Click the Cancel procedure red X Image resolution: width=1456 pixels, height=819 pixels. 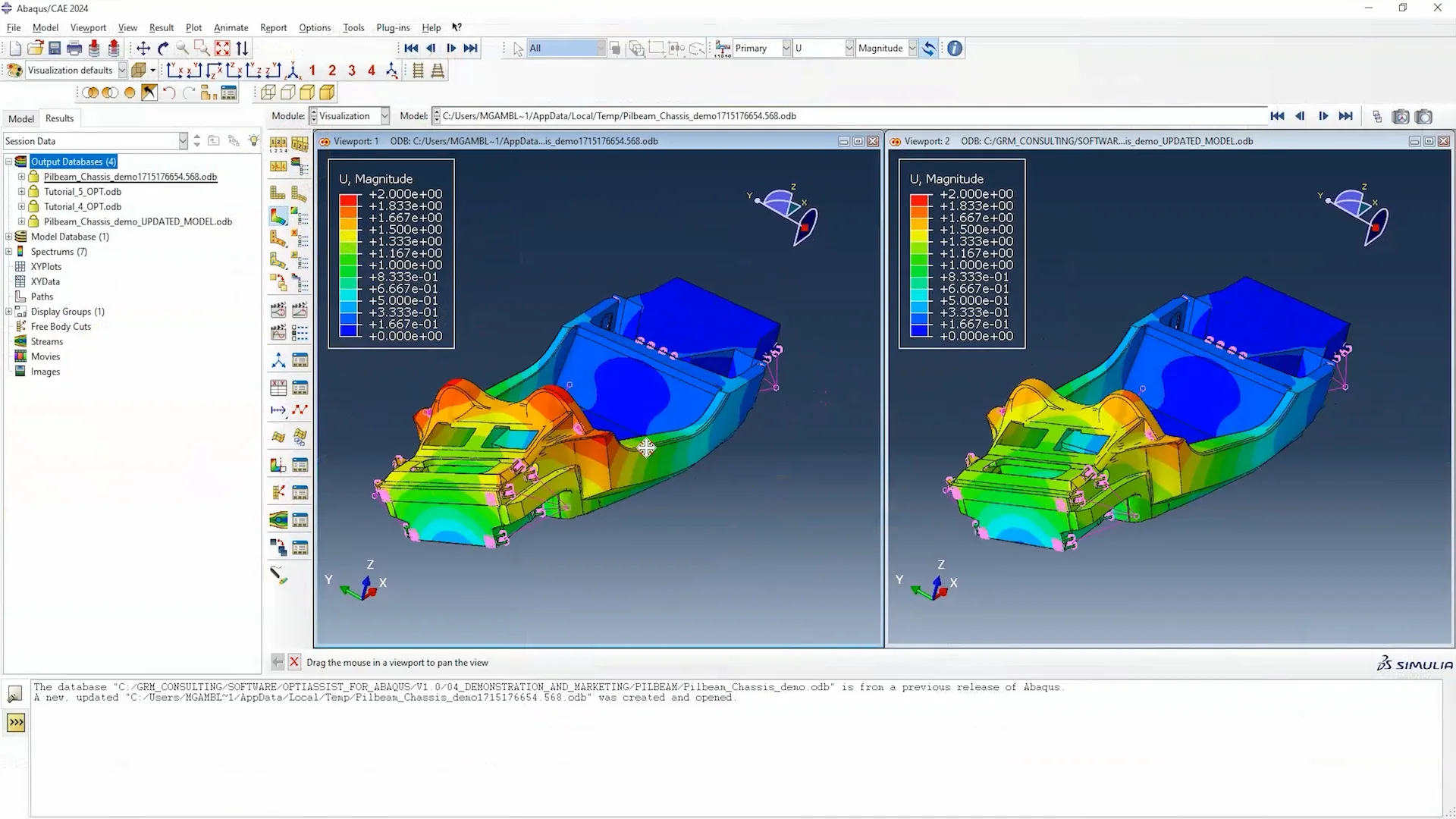pos(294,662)
